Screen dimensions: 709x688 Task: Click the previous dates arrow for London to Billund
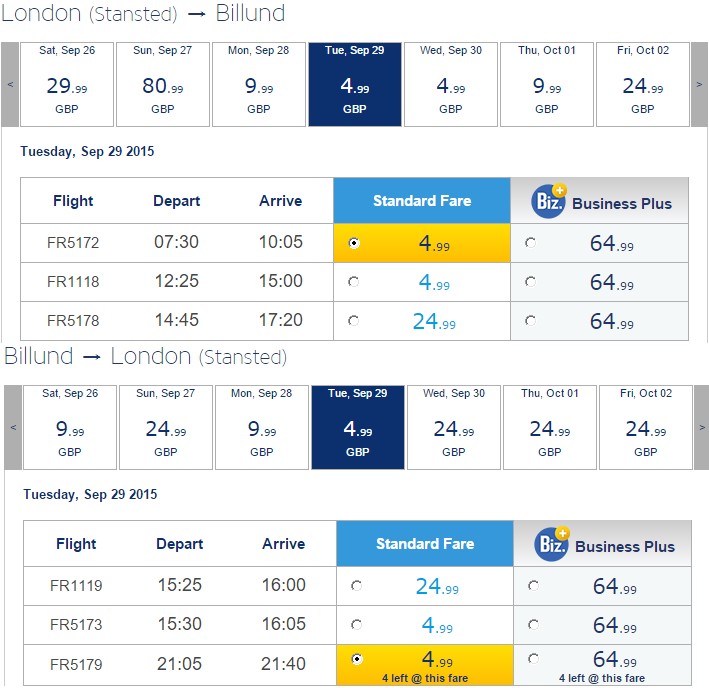point(10,85)
